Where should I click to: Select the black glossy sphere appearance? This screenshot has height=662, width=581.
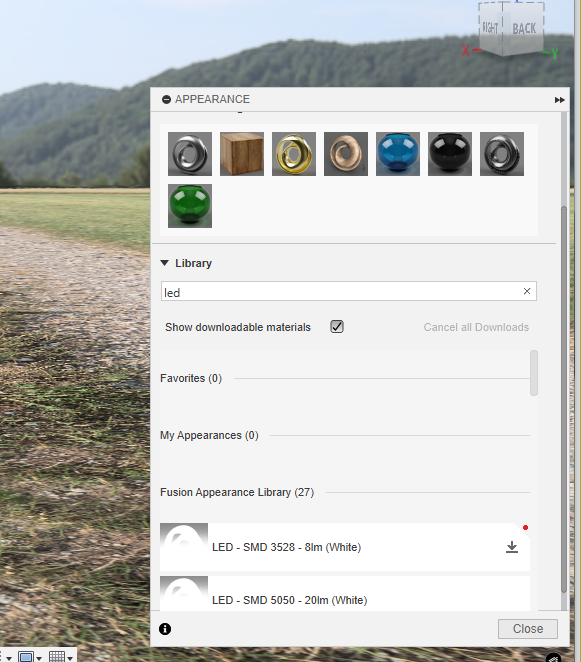pos(450,154)
